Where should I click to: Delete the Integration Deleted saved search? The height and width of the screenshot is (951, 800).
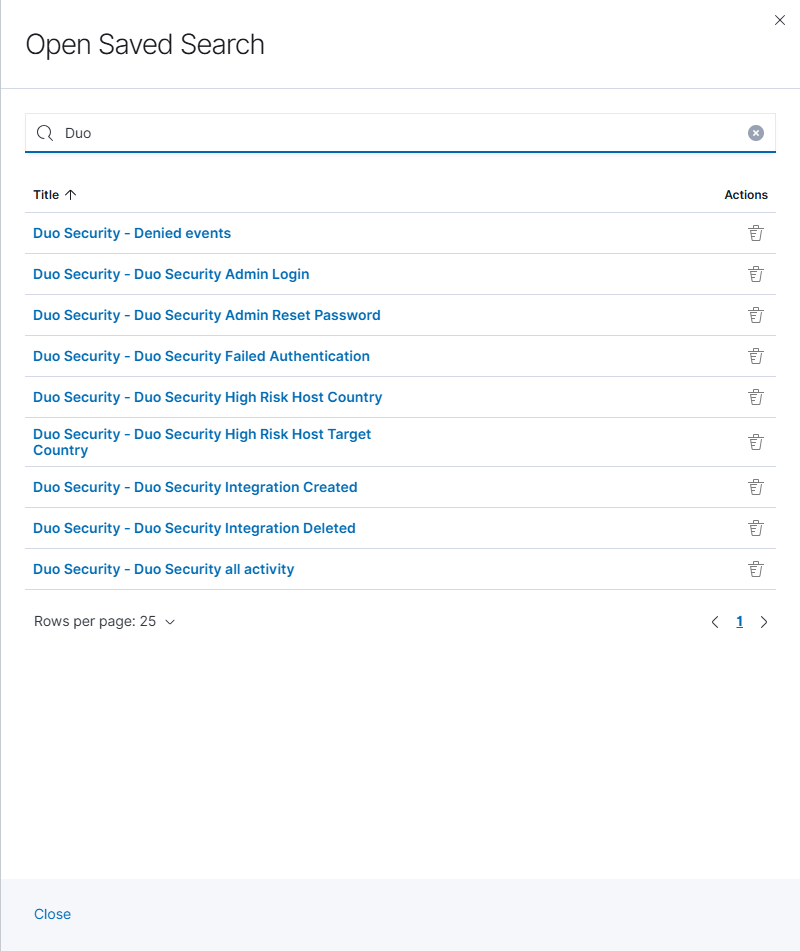pyautogui.click(x=755, y=528)
